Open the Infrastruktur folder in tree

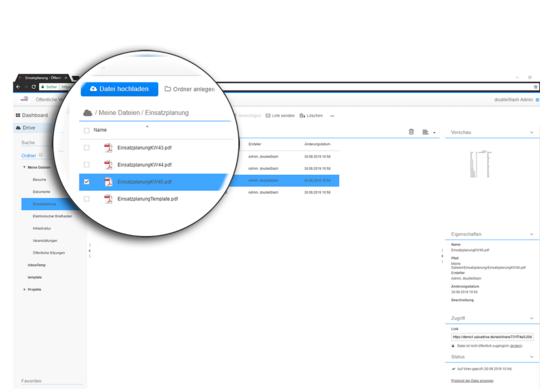pos(42,228)
